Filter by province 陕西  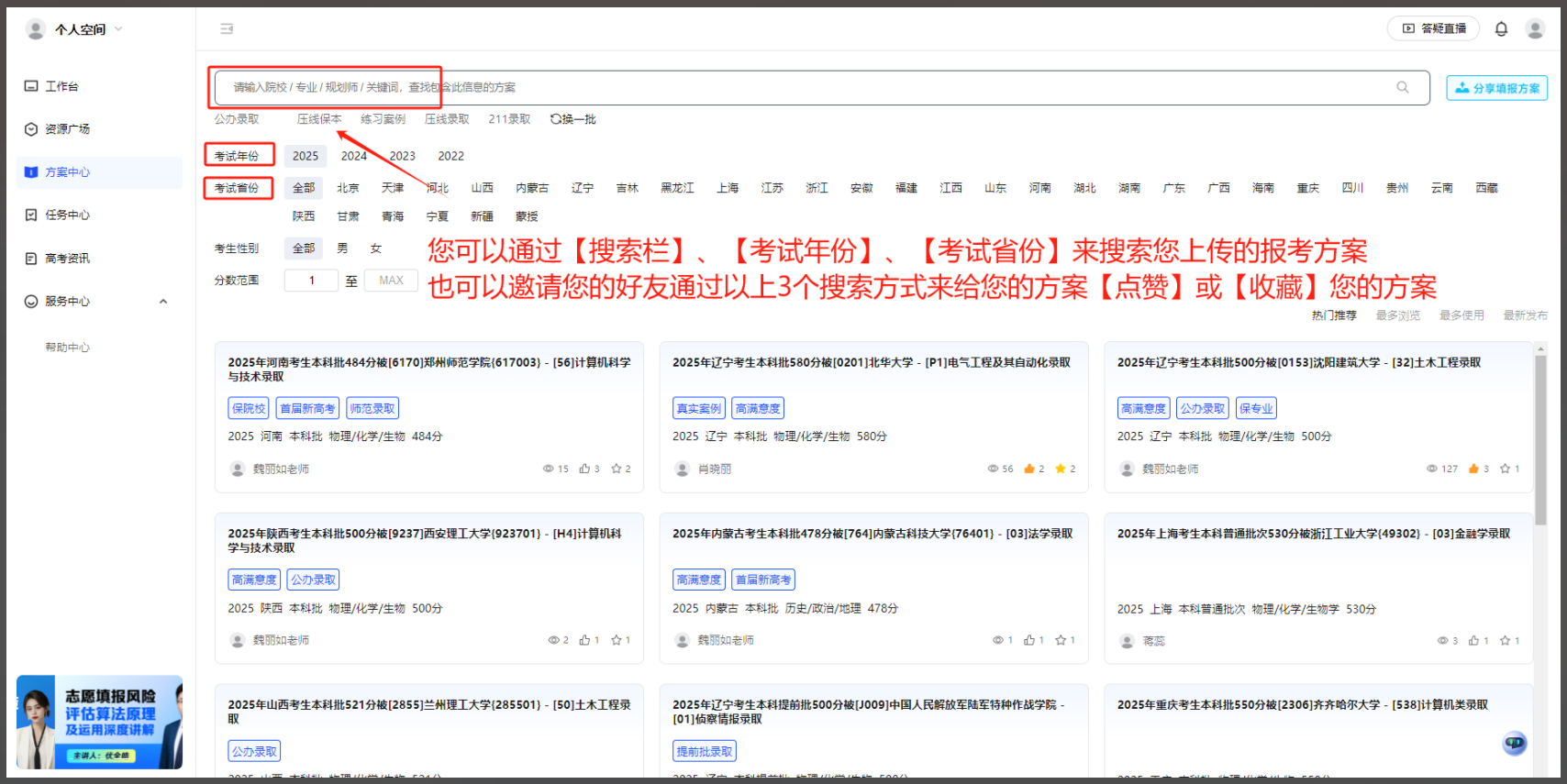304,216
